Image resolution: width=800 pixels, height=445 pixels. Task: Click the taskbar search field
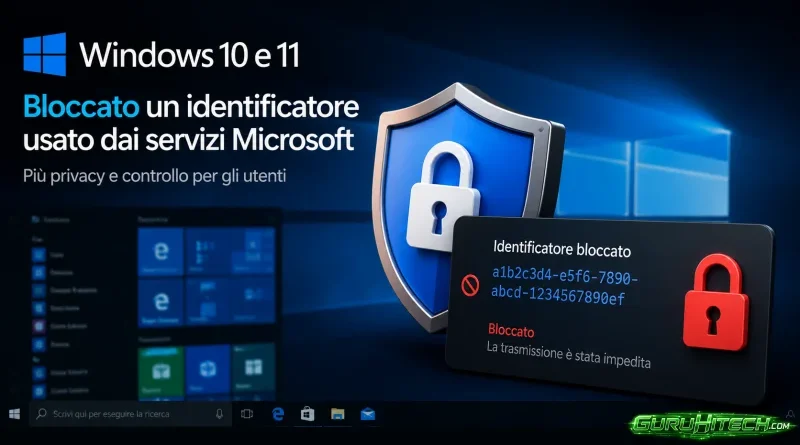point(130,414)
